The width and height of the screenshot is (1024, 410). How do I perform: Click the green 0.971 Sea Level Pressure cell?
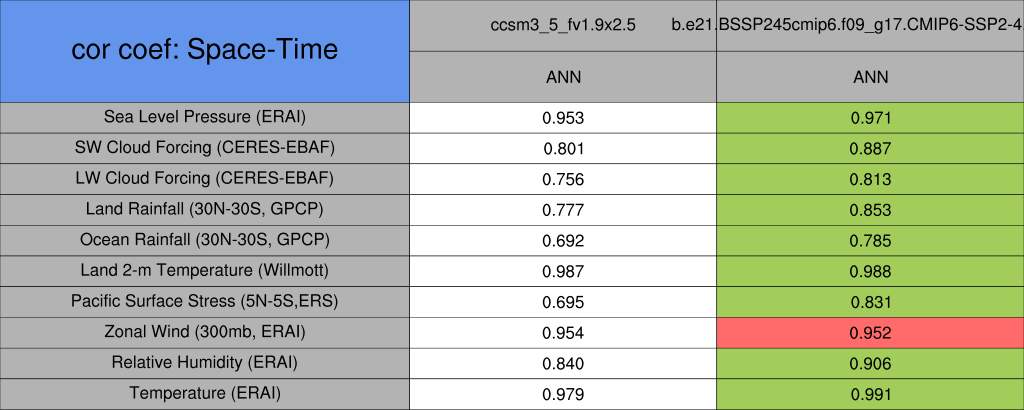point(870,117)
